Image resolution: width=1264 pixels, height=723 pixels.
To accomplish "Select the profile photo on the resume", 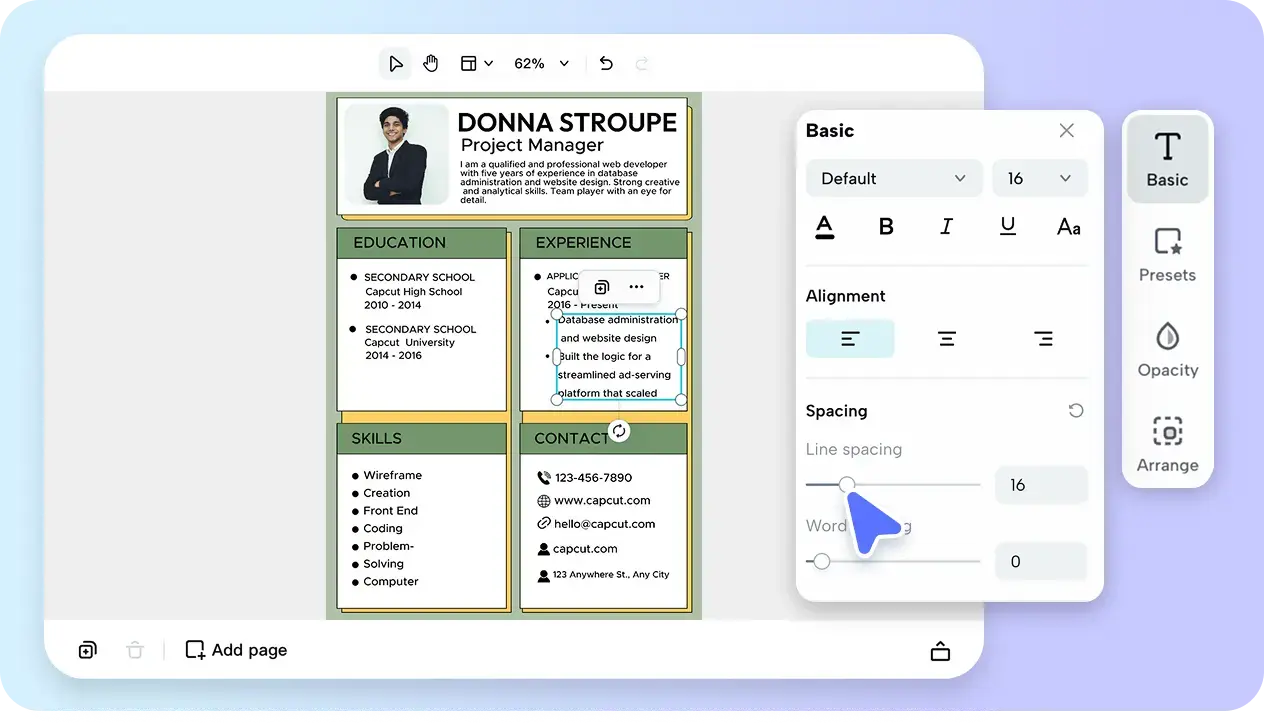I will point(397,156).
